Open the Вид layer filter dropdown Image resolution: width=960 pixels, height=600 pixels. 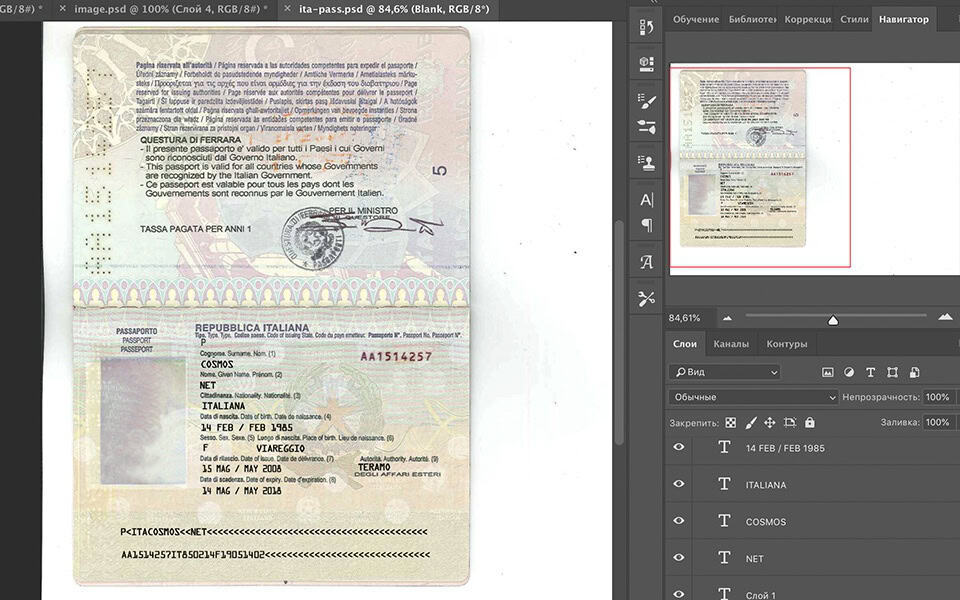pos(725,372)
